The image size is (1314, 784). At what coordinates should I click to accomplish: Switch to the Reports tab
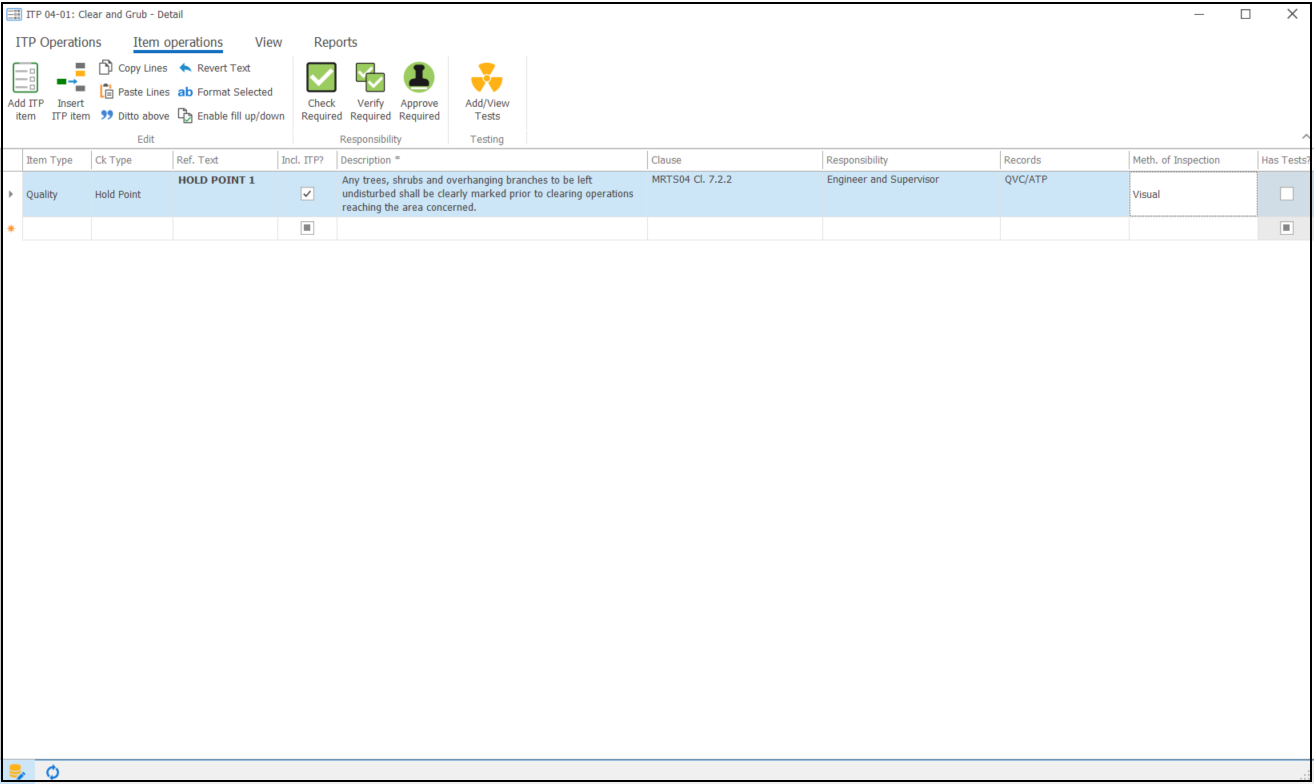click(x=335, y=42)
